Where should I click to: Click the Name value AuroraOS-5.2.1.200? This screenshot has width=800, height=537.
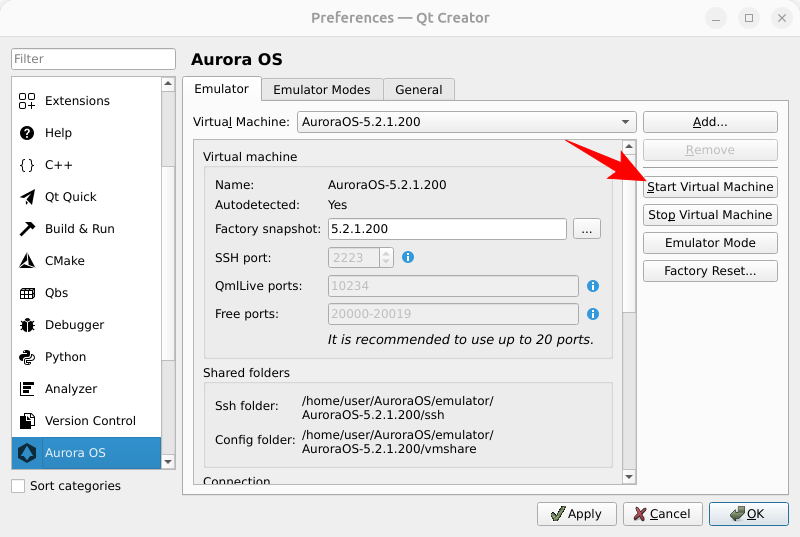(x=387, y=185)
